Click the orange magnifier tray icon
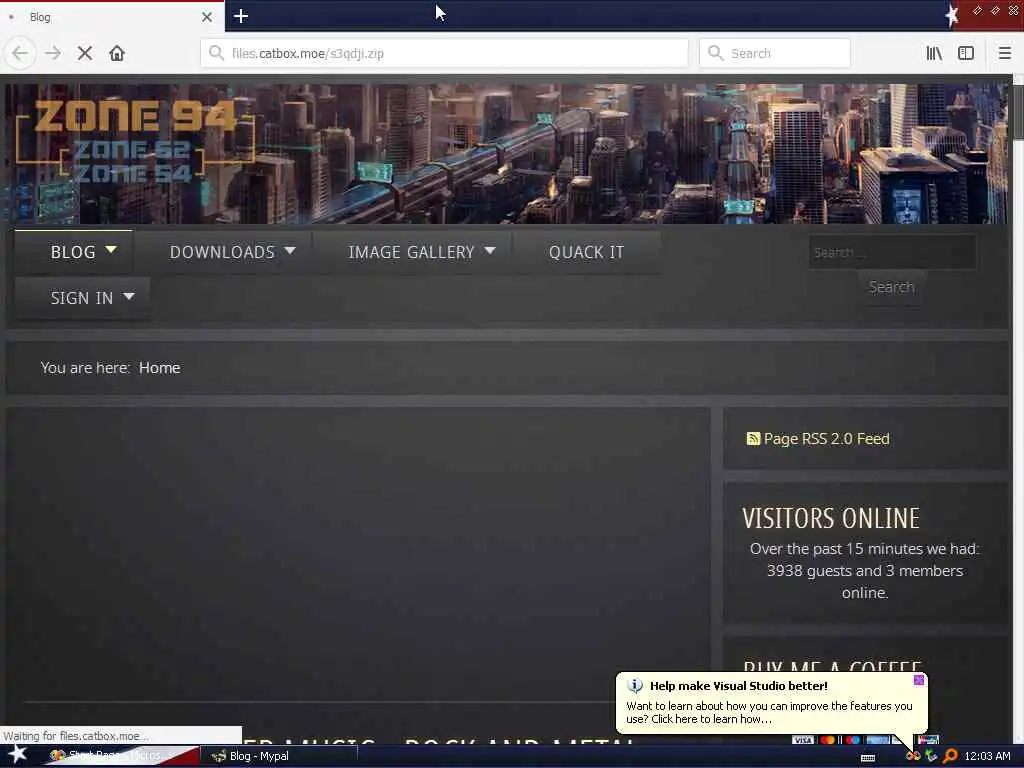 click(x=950, y=756)
